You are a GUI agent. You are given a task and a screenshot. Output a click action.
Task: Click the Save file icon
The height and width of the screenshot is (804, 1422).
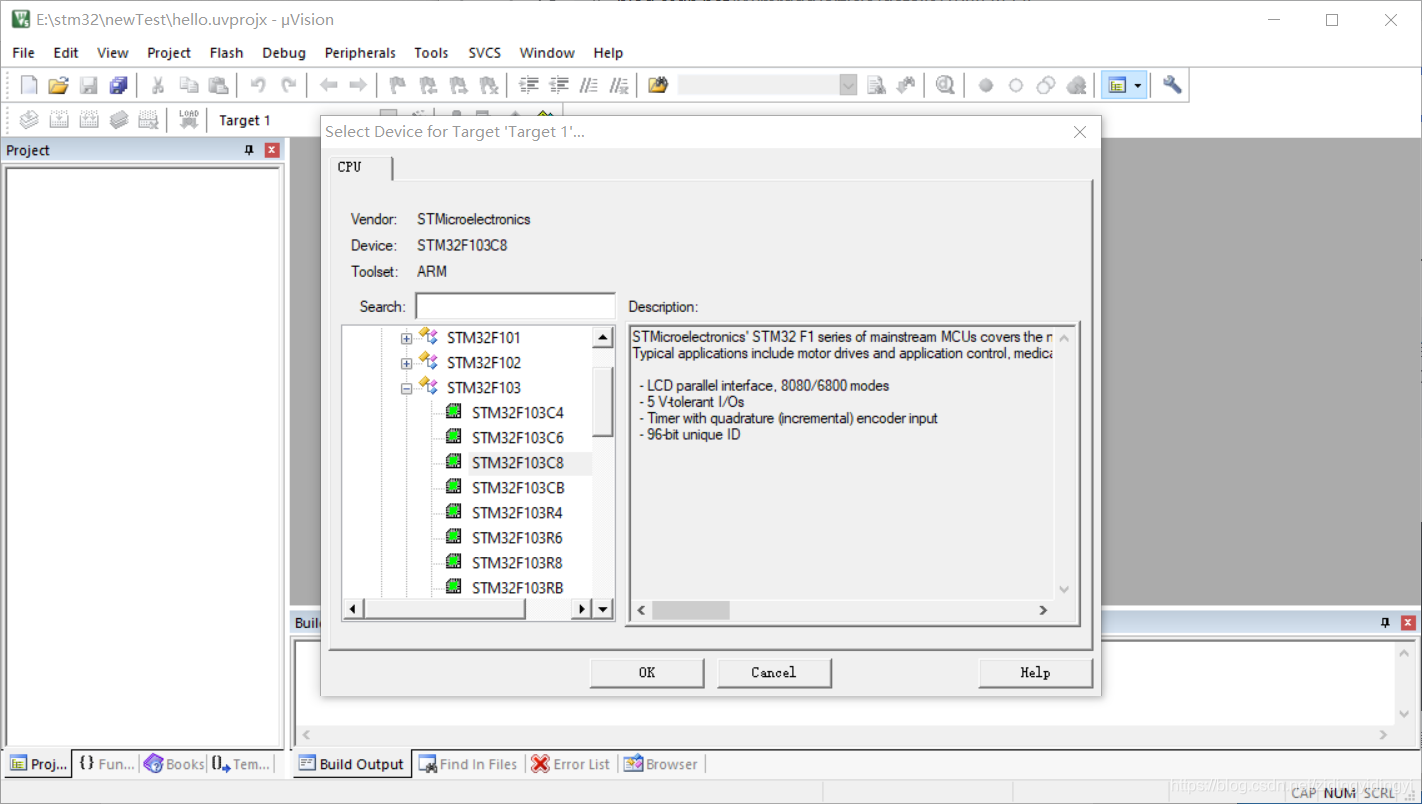tap(89, 85)
